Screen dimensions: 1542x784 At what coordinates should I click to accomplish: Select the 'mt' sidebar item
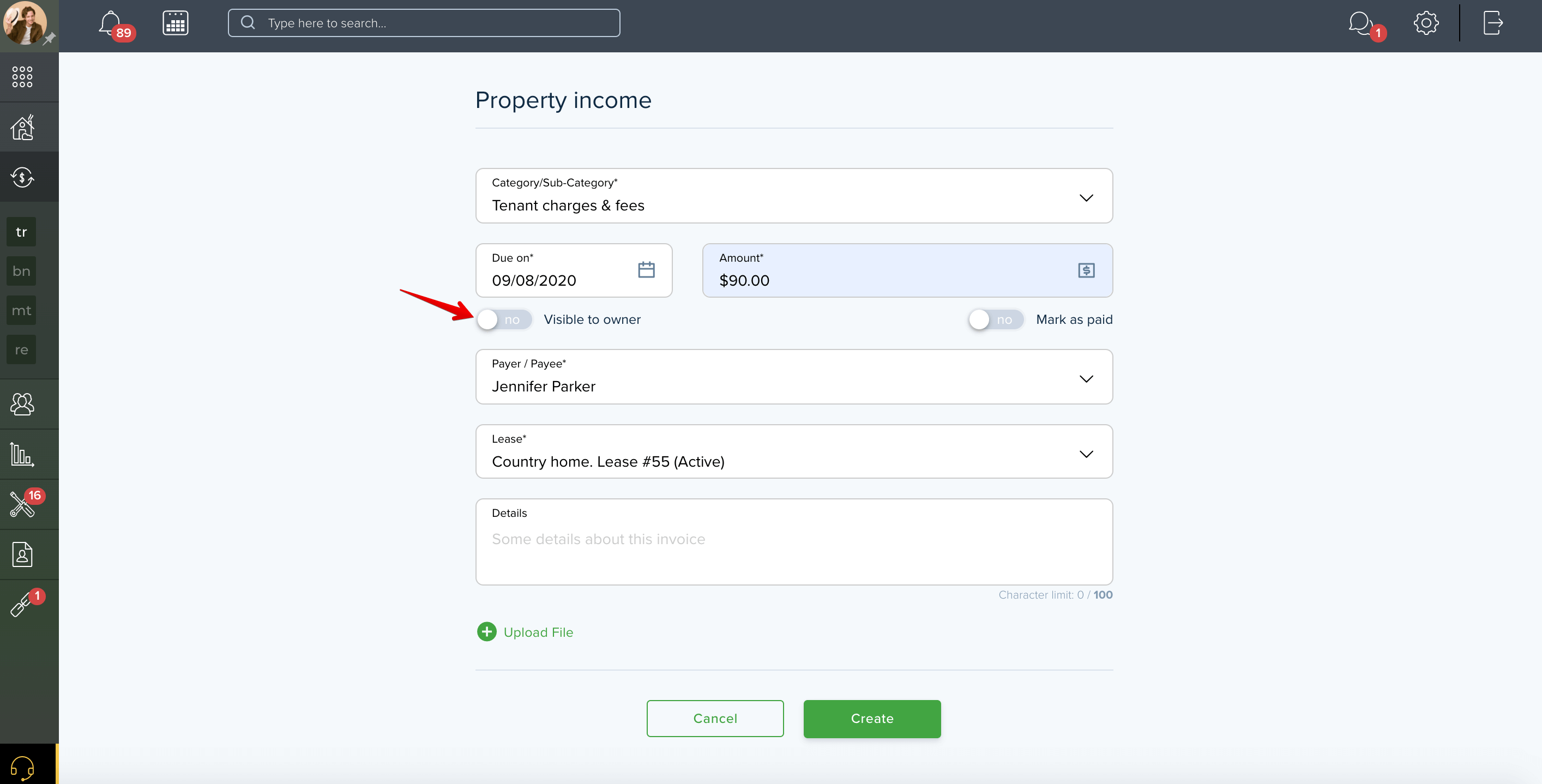coord(22,310)
